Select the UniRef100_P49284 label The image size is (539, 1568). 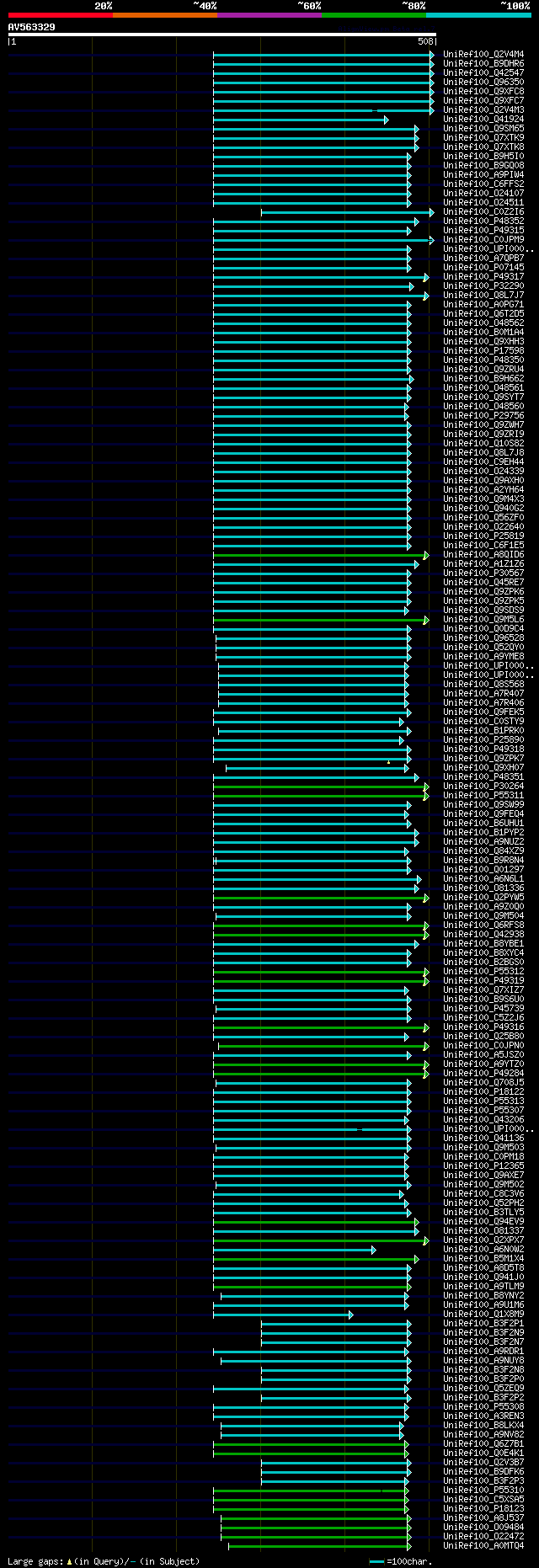click(x=483, y=1074)
